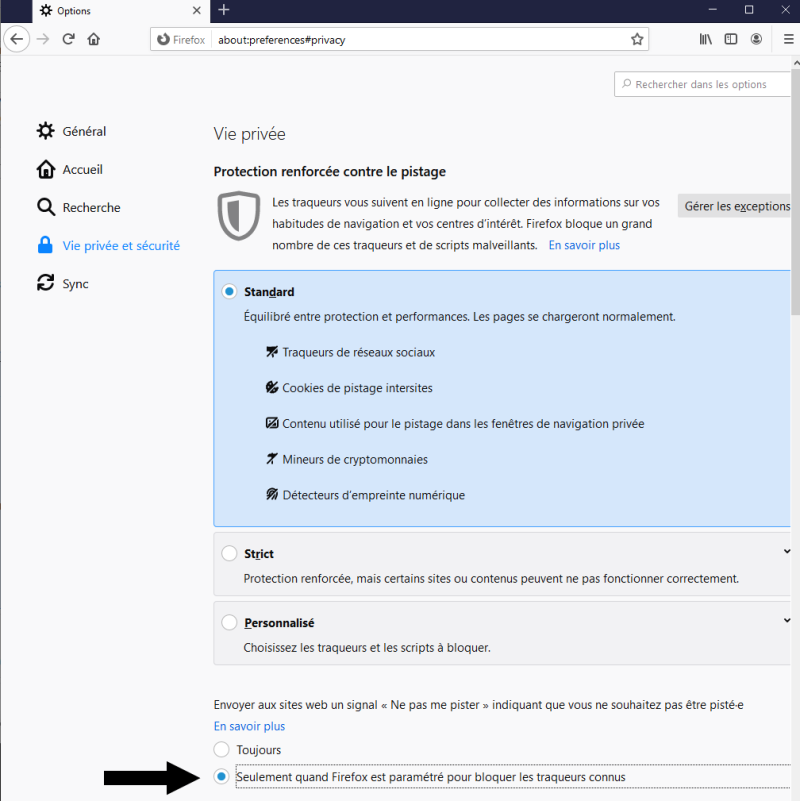Image resolution: width=800 pixels, height=801 pixels.
Task: Bookmark this page with the star icon
Action: [637, 39]
